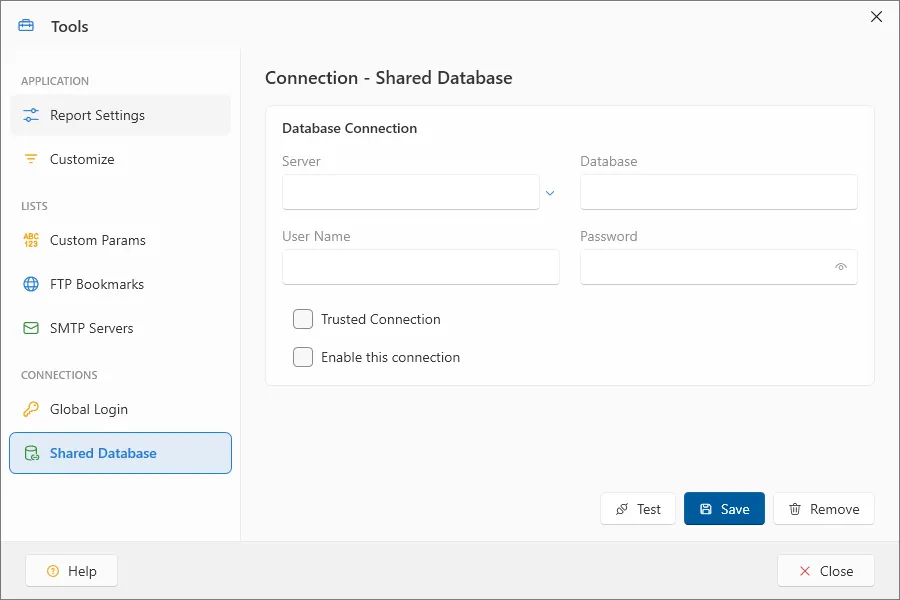This screenshot has height=600, width=900.
Task: Click the Global Login key icon
Action: pyautogui.click(x=31, y=409)
